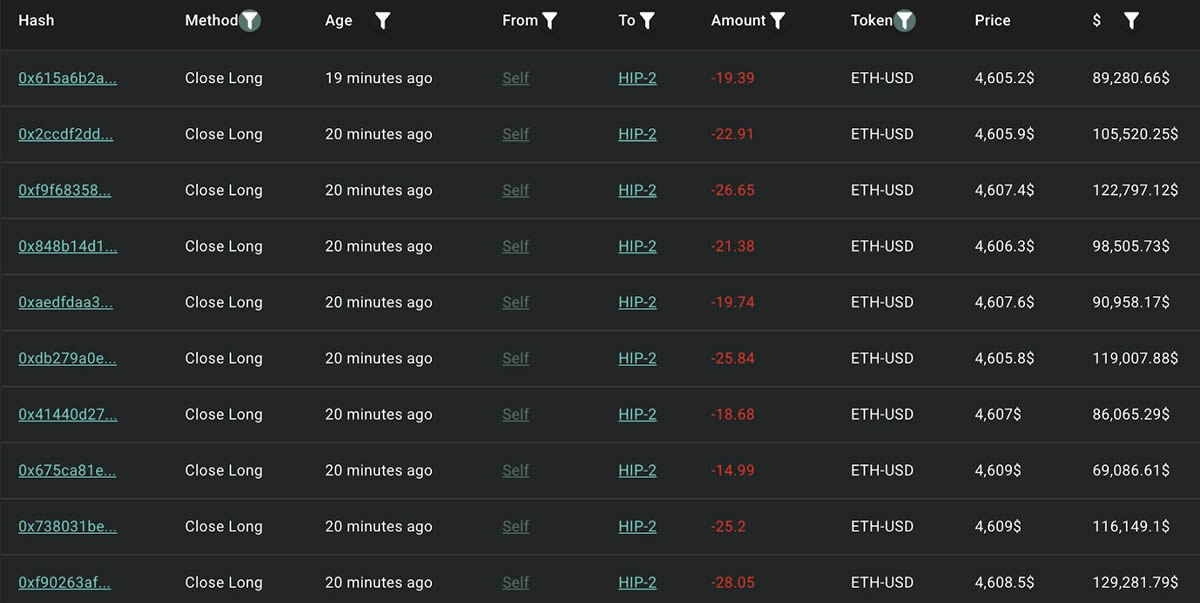Click the HIP-2 link in the 0xf90263af row

pos(638,582)
